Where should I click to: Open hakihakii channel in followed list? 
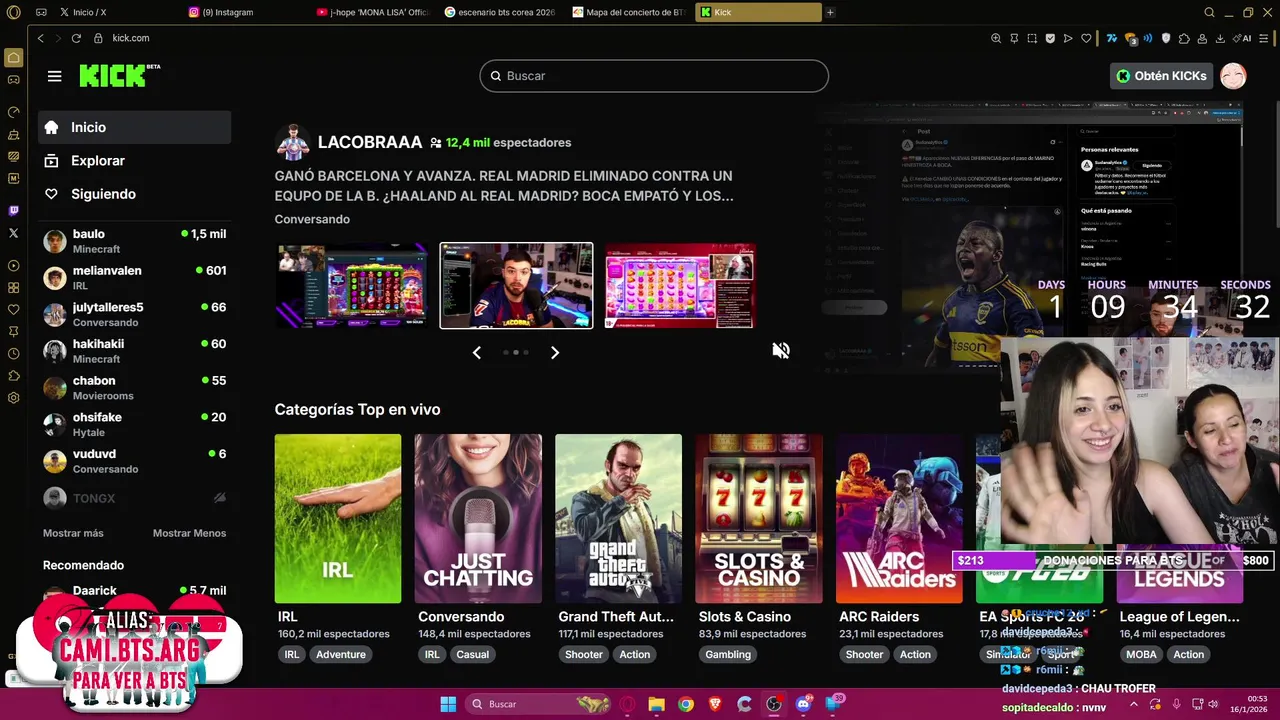[x=135, y=351]
